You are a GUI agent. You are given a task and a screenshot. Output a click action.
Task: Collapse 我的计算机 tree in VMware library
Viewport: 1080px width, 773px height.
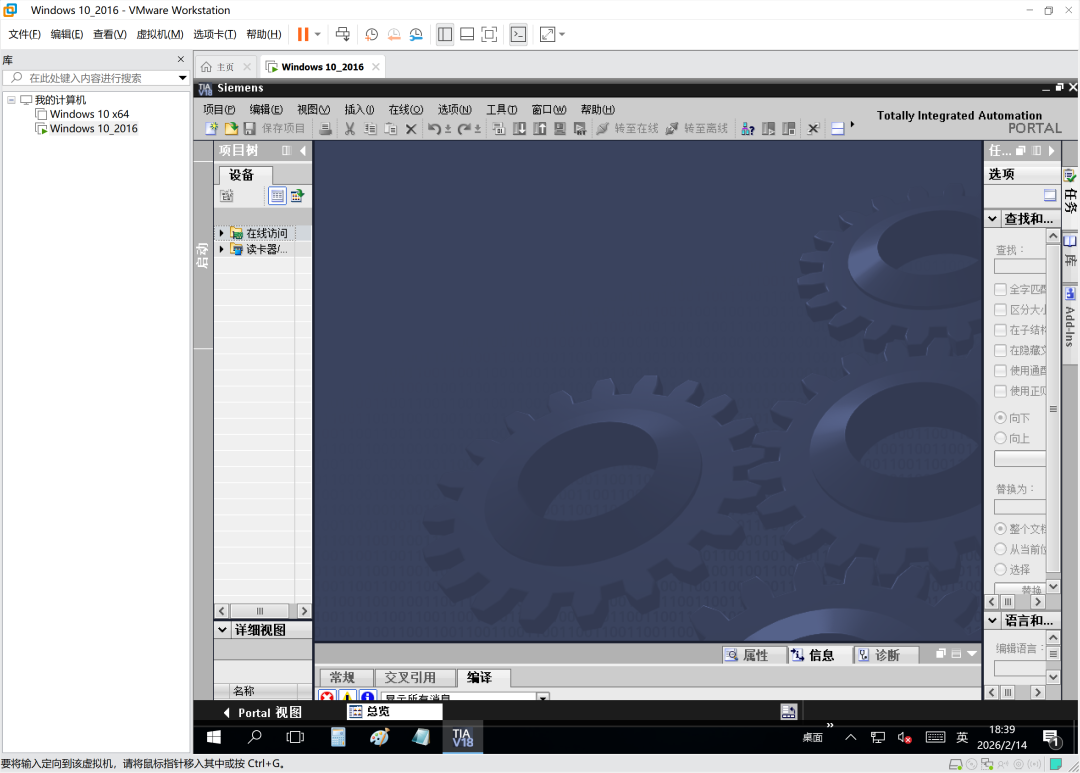[11, 100]
